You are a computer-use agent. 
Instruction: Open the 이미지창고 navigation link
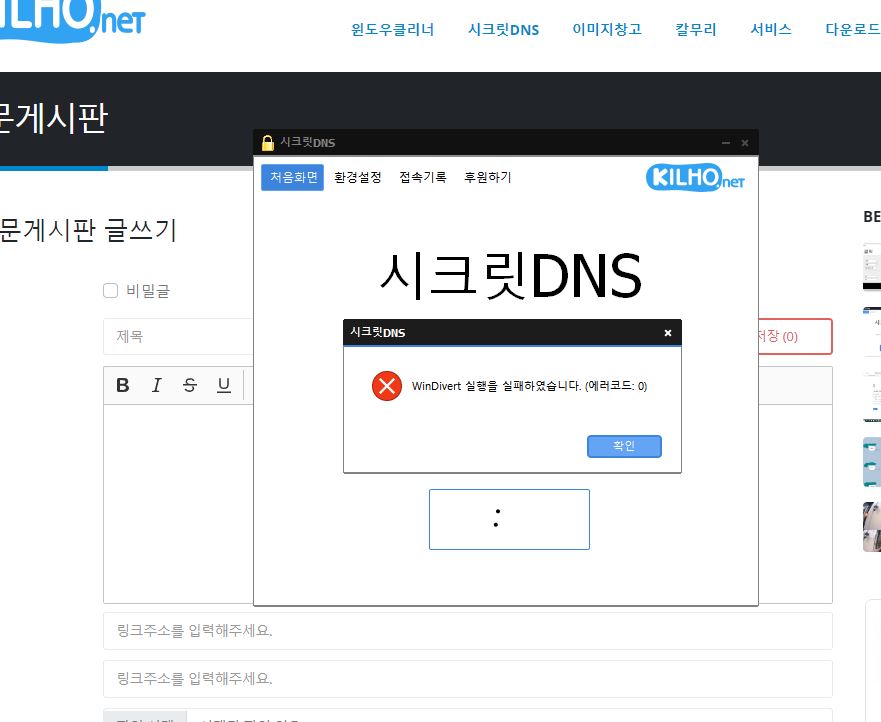coord(606,30)
